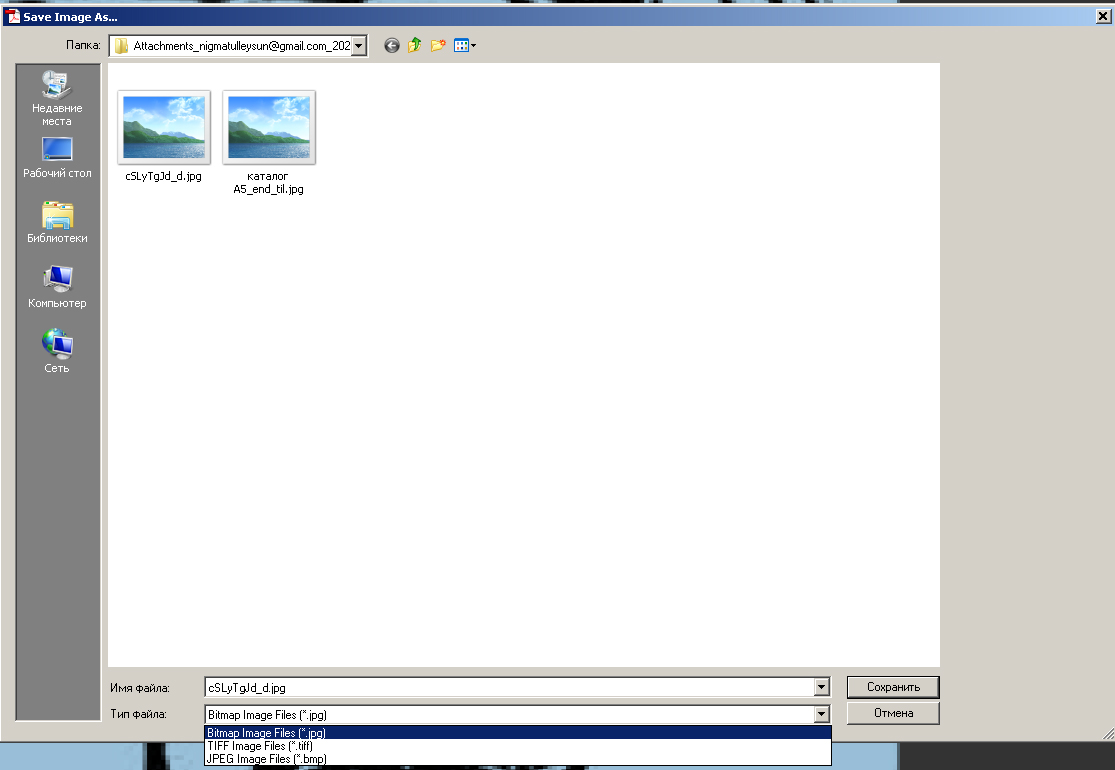The width and height of the screenshot is (1115, 770).
Task: Open the Папка folder location dropdown
Action: 359,45
